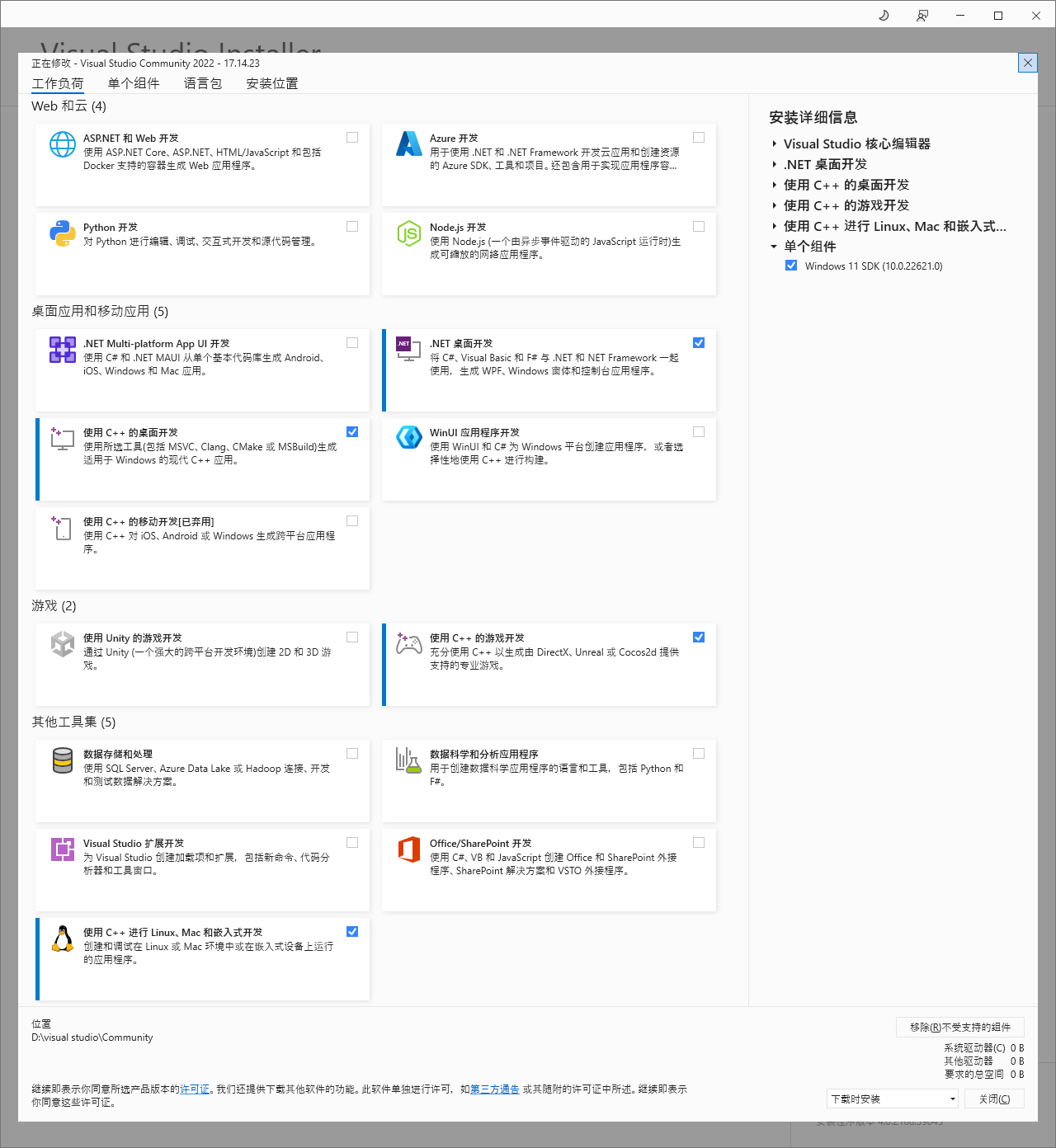Open the 许可证 link
This screenshot has height=1148, width=1056.
(195, 1089)
